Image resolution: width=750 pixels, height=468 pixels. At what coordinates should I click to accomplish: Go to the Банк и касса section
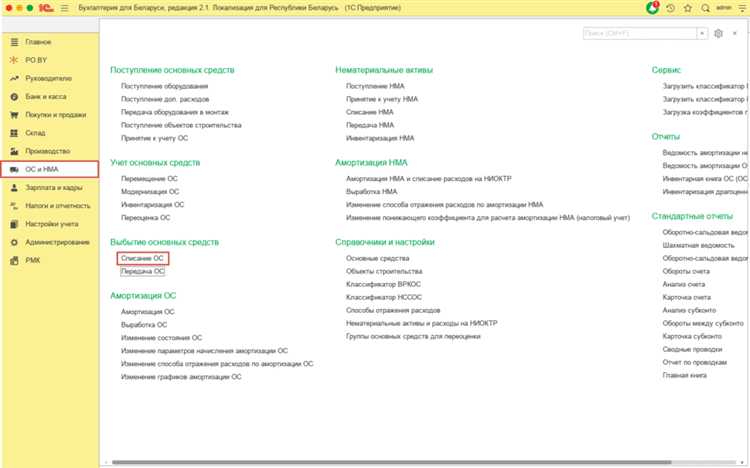(x=44, y=96)
